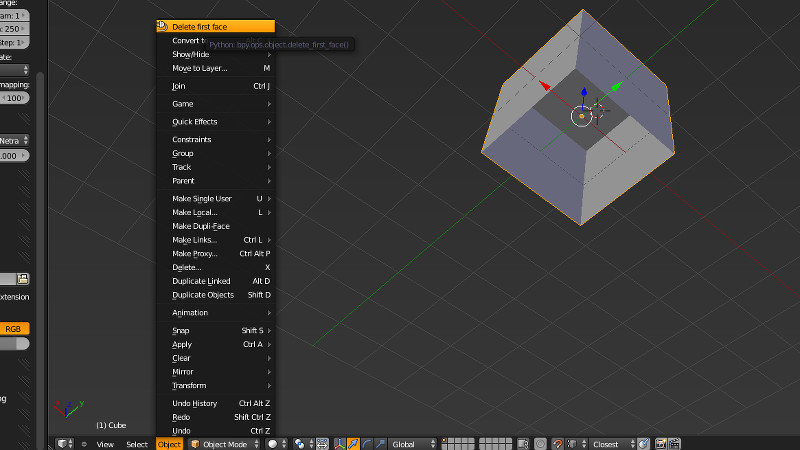800x450 pixels.
Task: Enable the scale manipulator icon
Action: pos(381,444)
